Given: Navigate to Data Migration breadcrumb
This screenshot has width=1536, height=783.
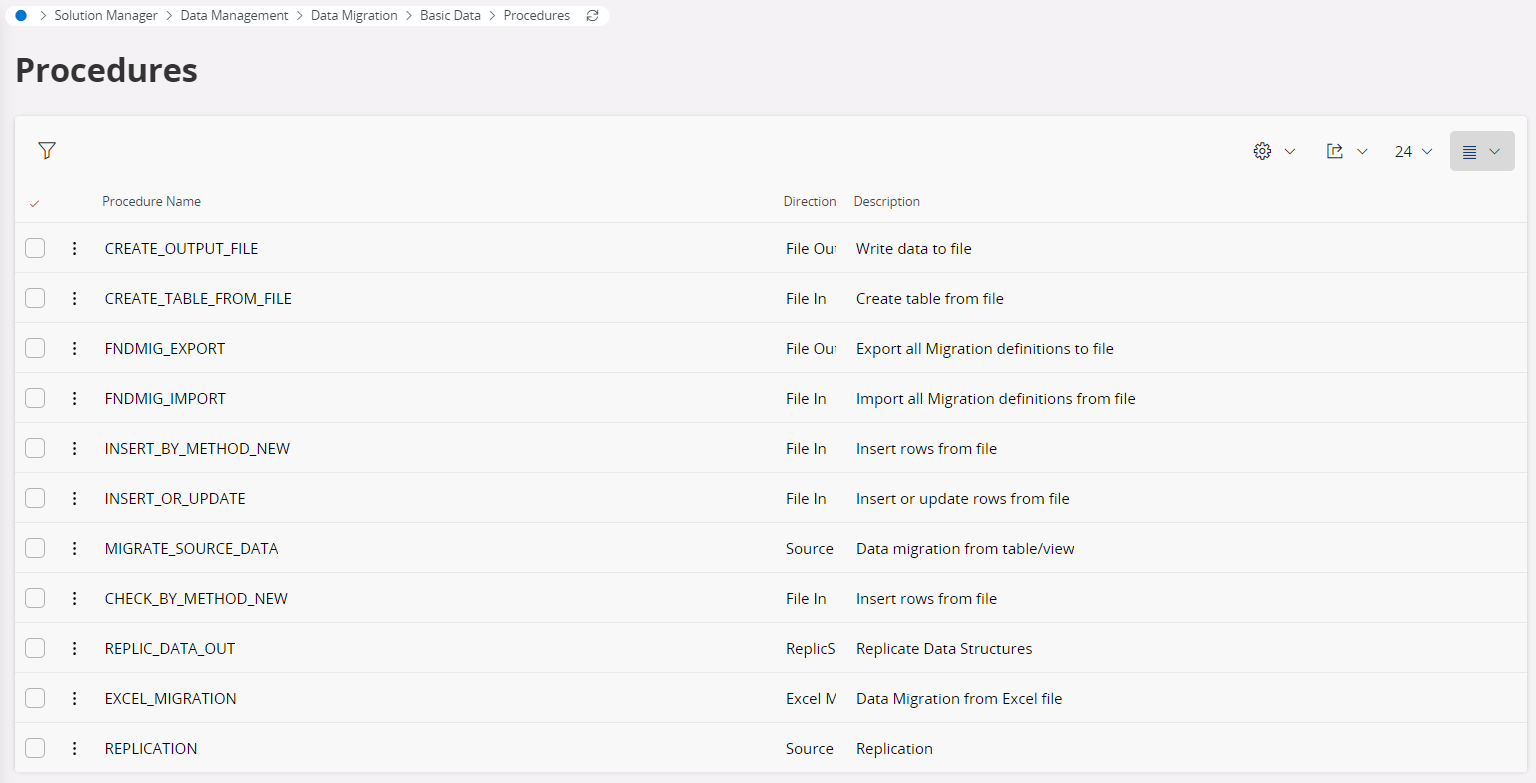Looking at the screenshot, I should pos(354,16).
